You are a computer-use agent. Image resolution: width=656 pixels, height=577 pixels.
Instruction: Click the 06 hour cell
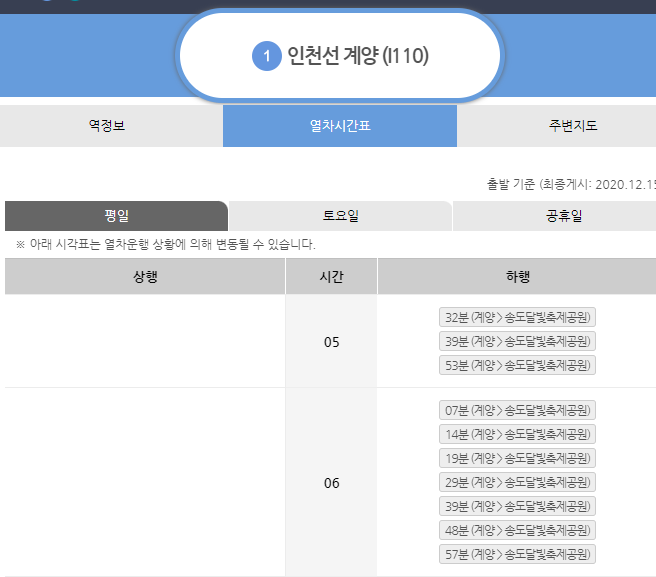pos(331,482)
